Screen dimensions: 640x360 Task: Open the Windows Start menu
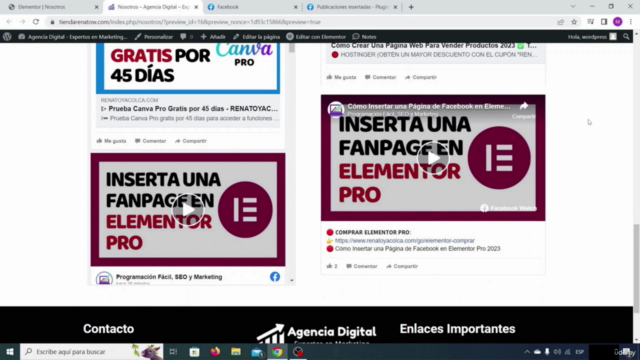click(10, 351)
